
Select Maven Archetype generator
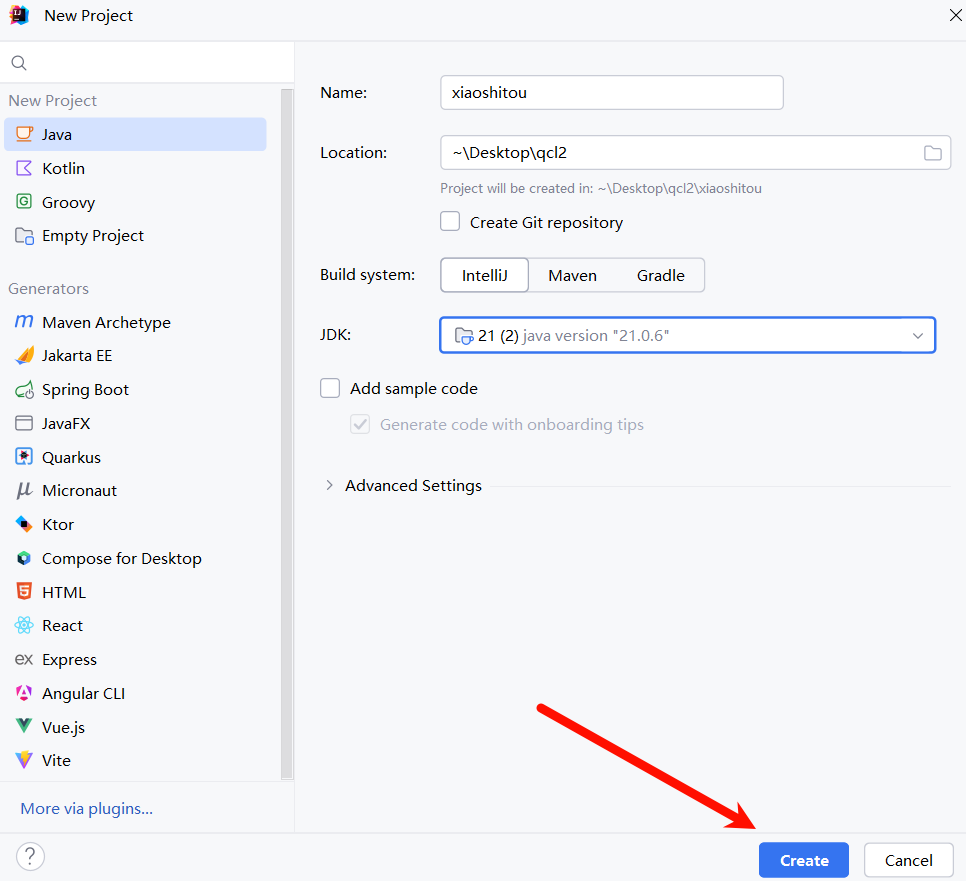135,322
